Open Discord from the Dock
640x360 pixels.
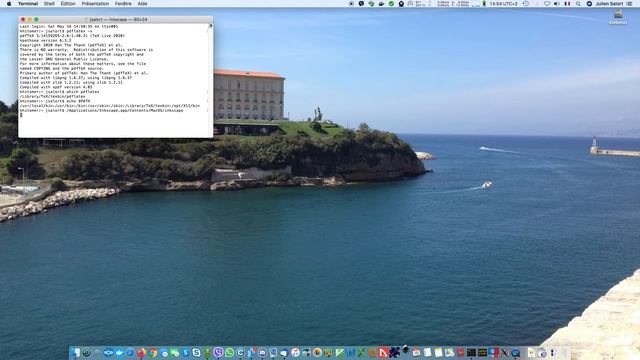[x=262, y=352]
